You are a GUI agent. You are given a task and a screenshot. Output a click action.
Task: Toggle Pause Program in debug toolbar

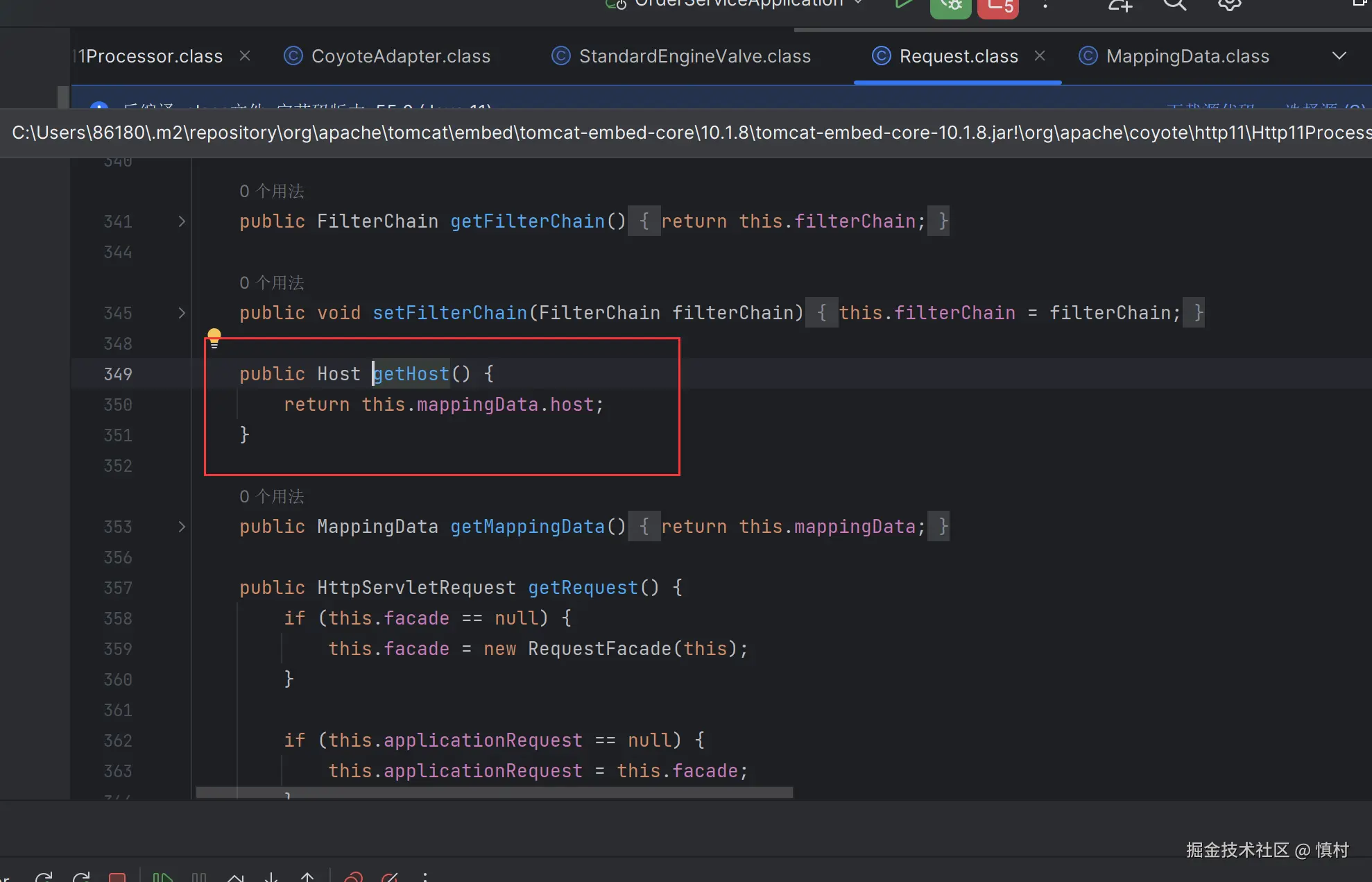199,877
